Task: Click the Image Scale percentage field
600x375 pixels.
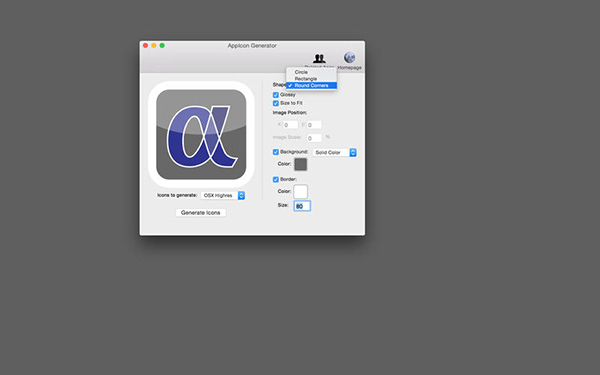Action: (314, 138)
